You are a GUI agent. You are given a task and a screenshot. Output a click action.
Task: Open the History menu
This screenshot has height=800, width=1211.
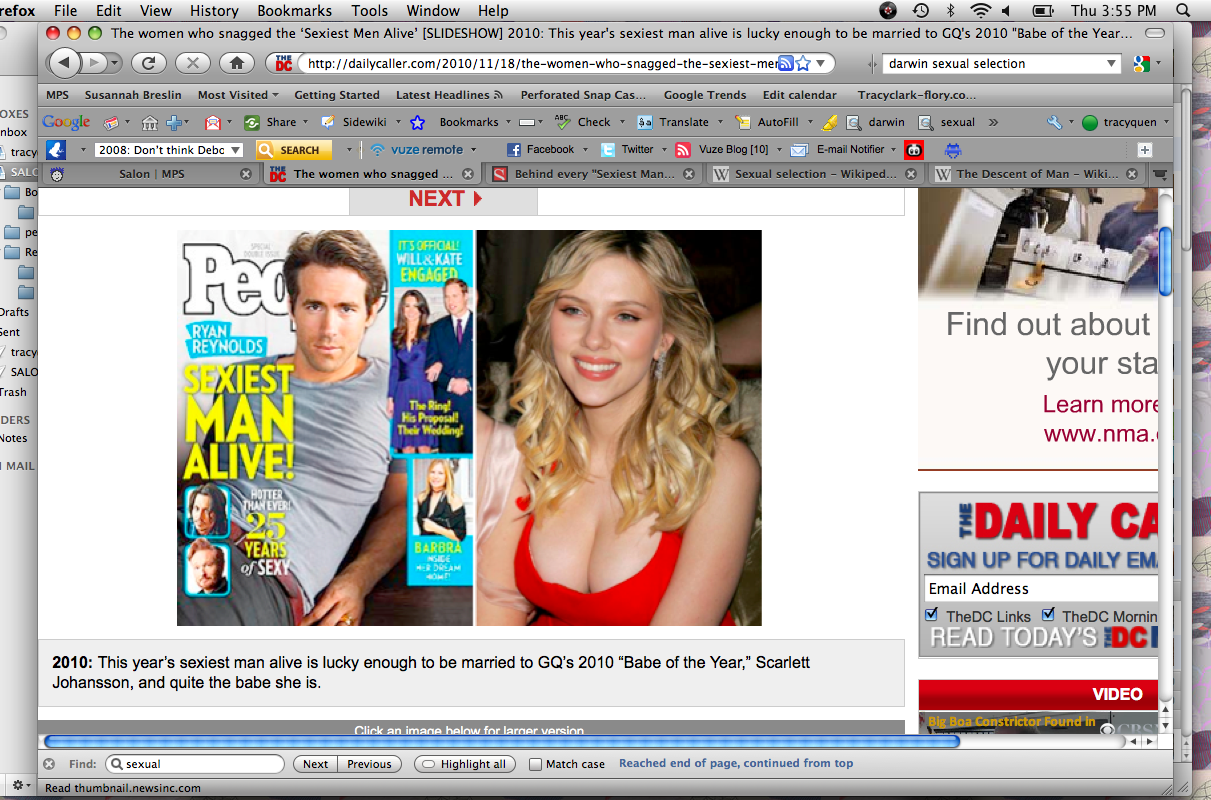(x=214, y=11)
